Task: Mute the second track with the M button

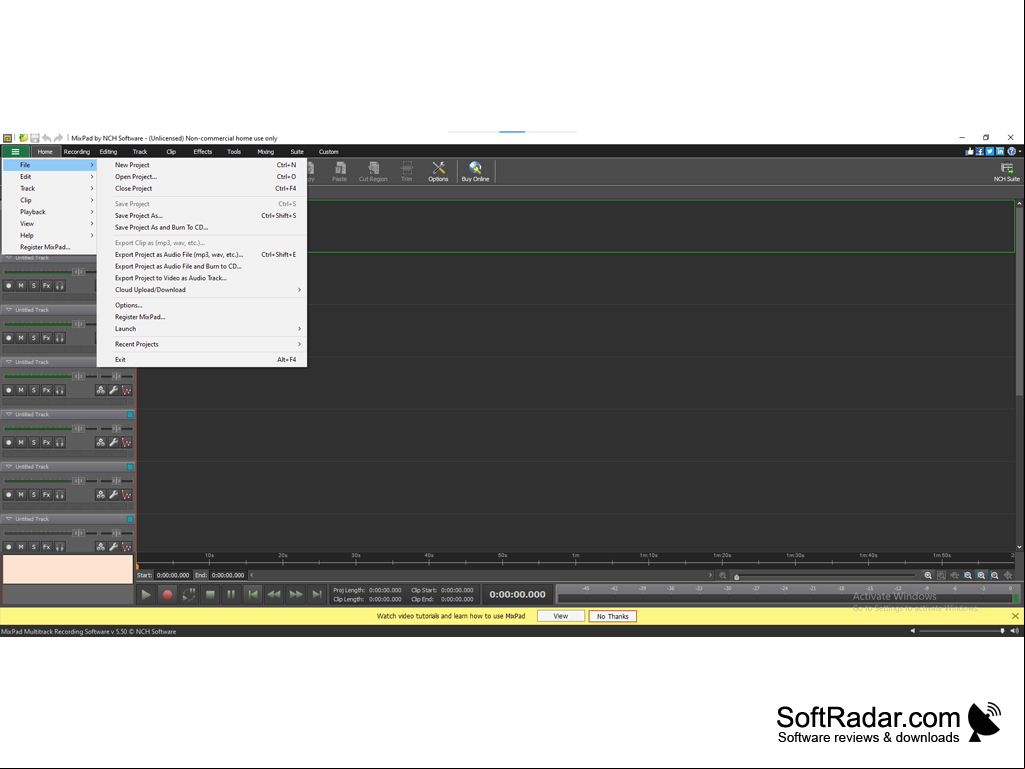Action: tap(21, 338)
